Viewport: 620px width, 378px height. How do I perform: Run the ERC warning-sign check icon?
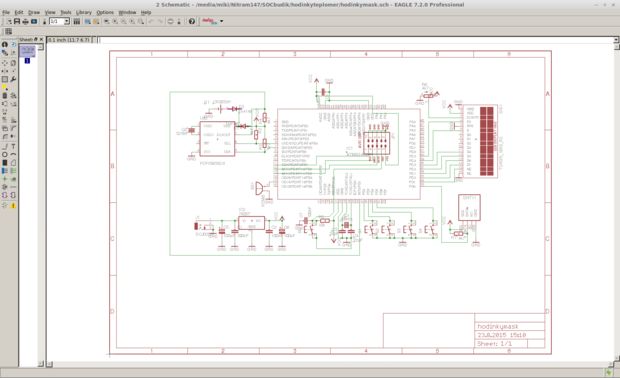point(13,205)
